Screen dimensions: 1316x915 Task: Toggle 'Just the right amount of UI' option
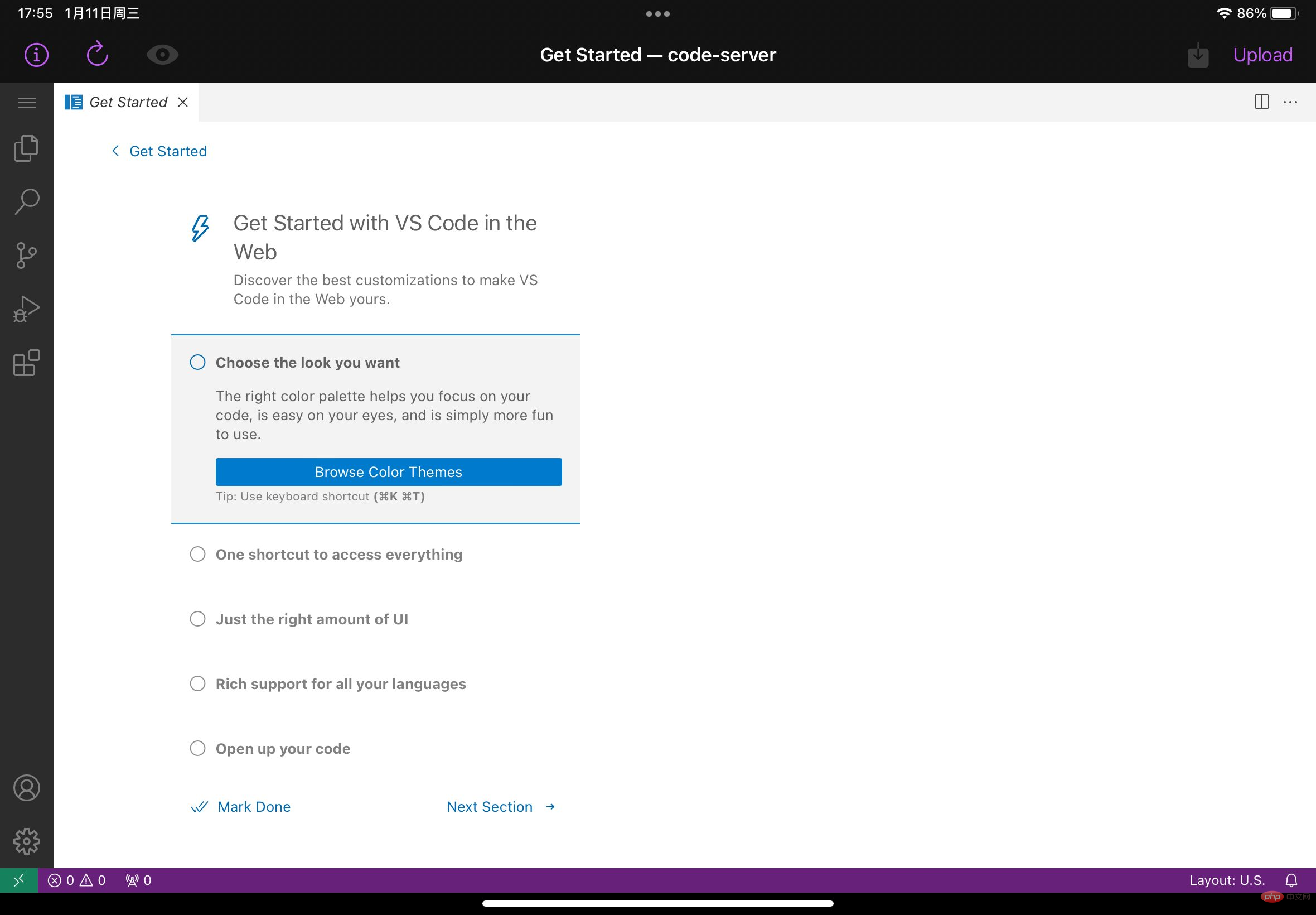pyautogui.click(x=197, y=618)
